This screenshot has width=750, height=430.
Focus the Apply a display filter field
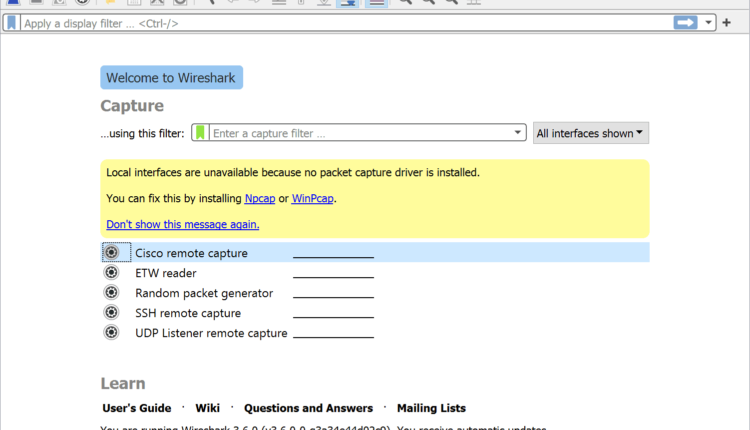tap(347, 23)
